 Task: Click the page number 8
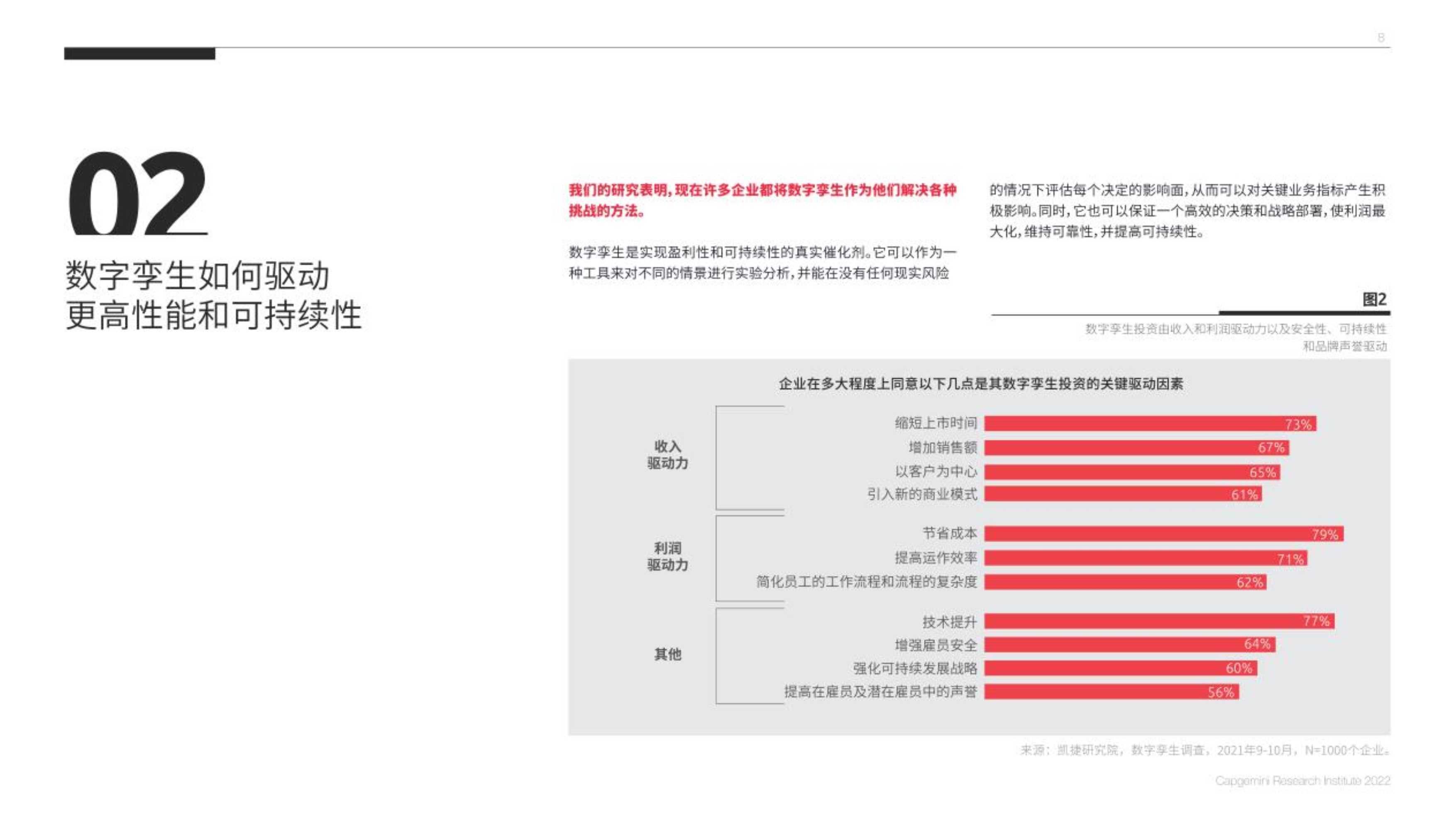click(x=1381, y=37)
